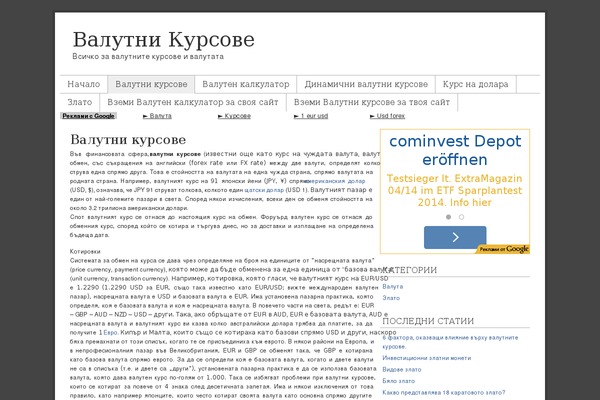Click the Валута ad link
600x400 pixels.
(x=157, y=116)
